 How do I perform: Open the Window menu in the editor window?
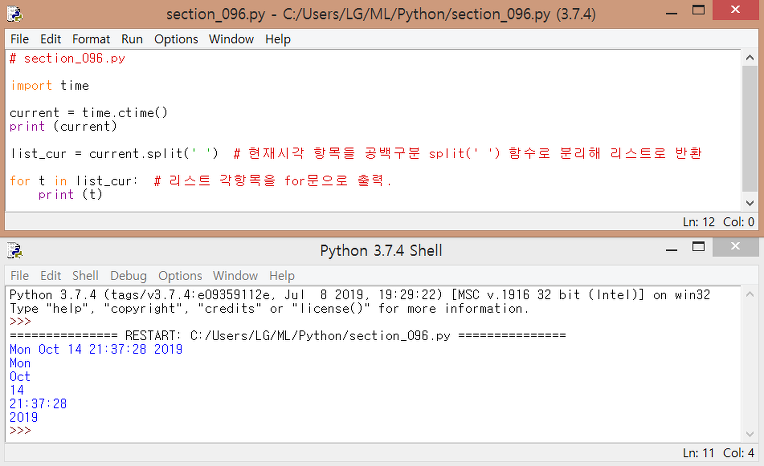click(x=231, y=39)
